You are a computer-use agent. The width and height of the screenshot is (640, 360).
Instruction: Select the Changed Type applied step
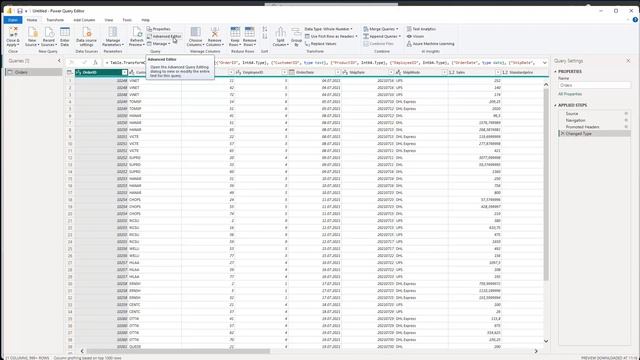pyautogui.click(x=594, y=133)
